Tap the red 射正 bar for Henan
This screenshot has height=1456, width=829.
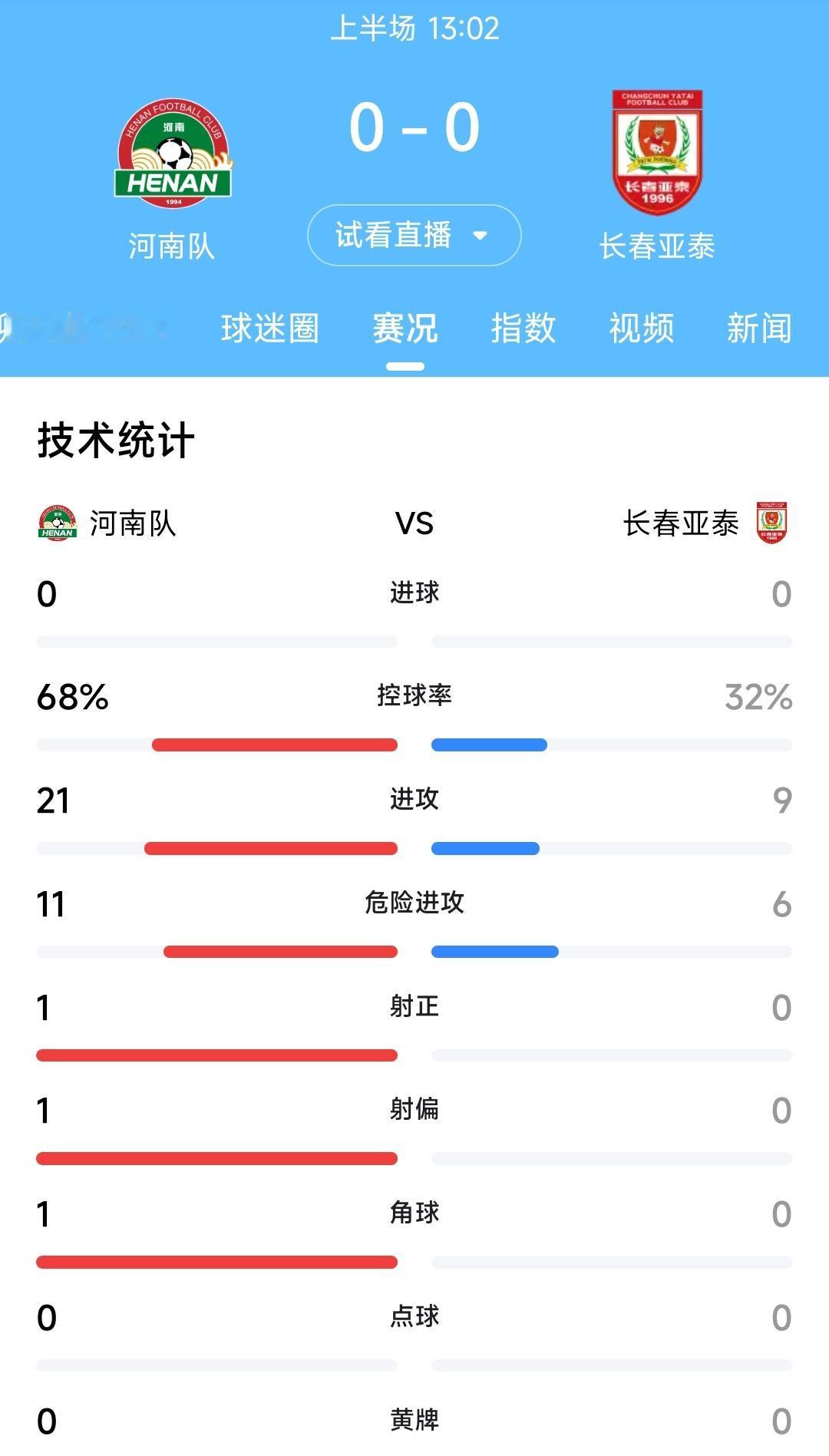coord(216,1055)
